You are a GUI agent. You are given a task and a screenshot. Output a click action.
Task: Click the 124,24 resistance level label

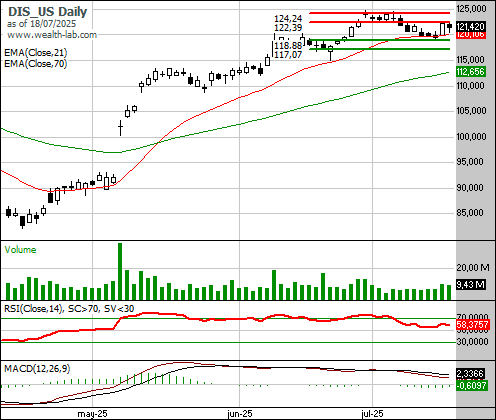click(288, 19)
